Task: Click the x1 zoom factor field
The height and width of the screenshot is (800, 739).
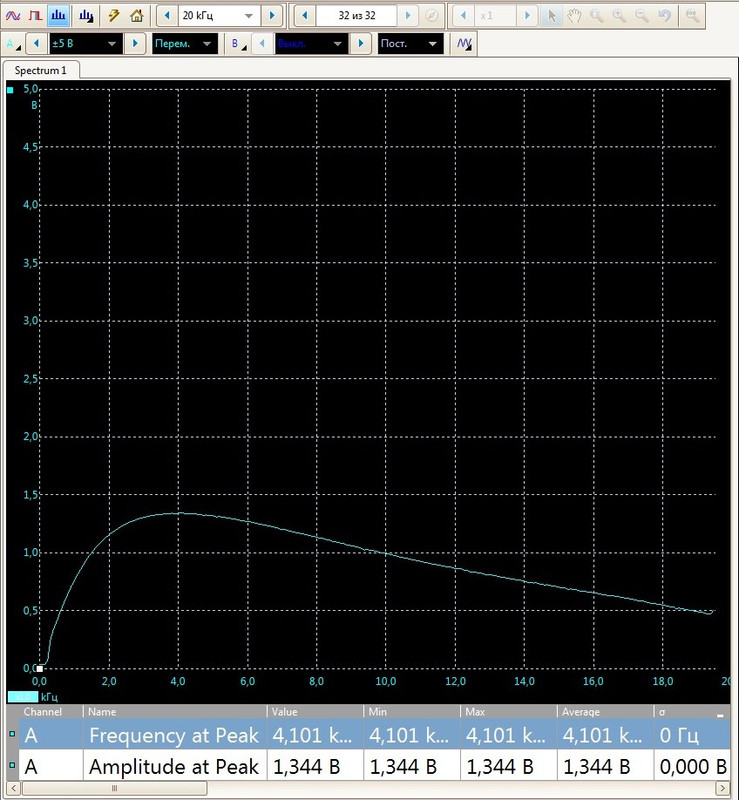Action: (x=495, y=16)
